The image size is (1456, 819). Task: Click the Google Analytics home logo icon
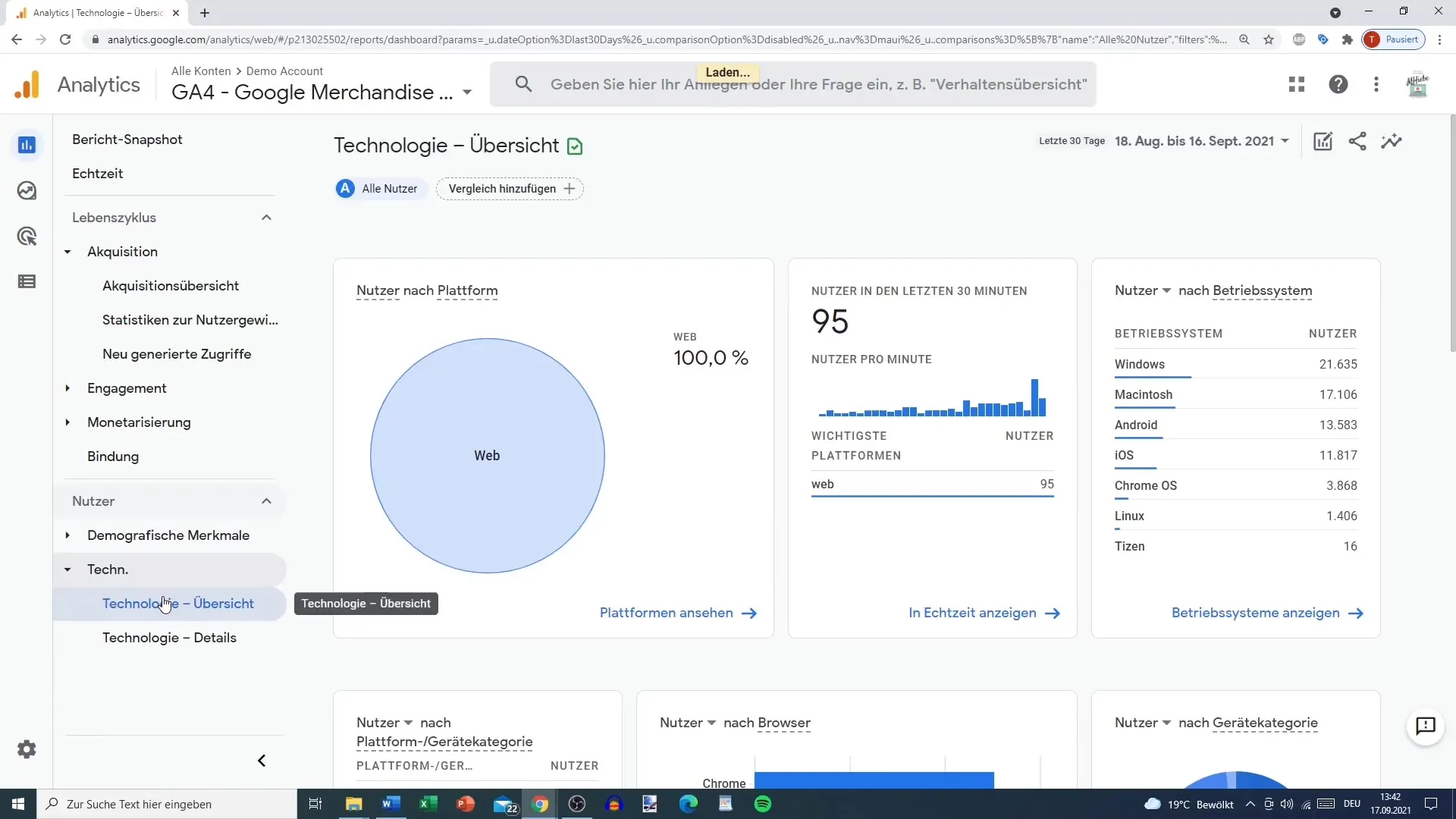(27, 84)
